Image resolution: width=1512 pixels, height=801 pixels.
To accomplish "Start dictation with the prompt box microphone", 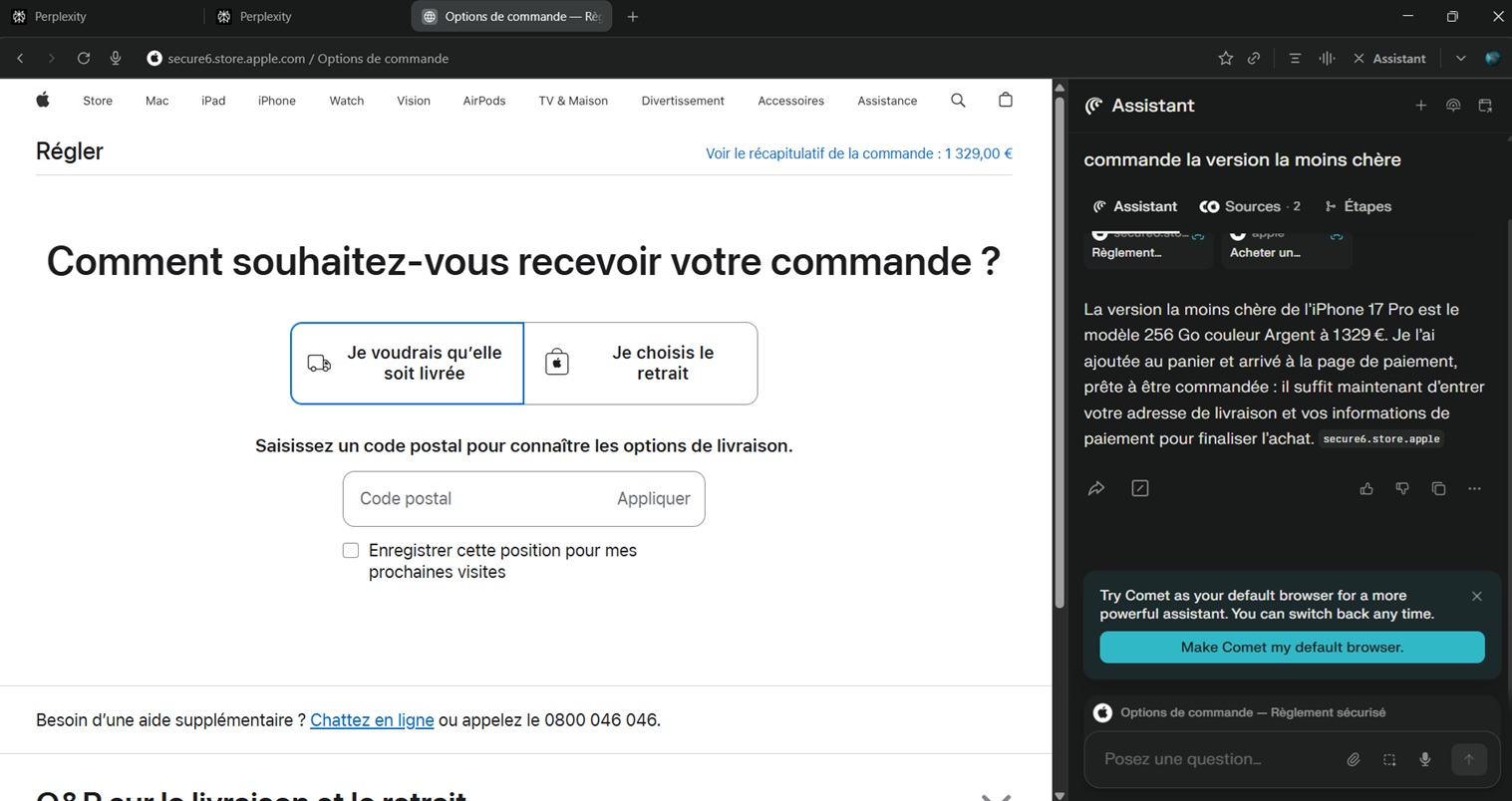I will (x=1425, y=759).
